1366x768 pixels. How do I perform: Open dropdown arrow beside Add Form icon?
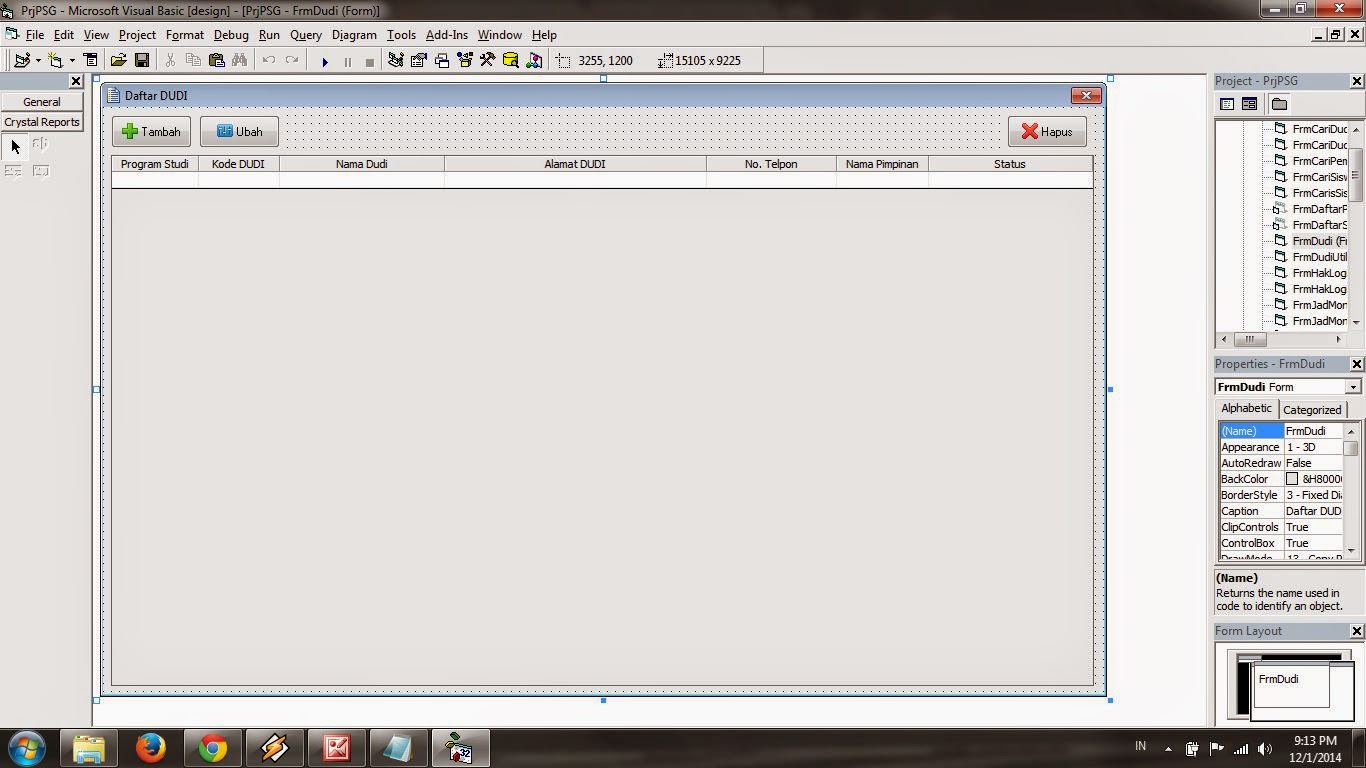click(72, 60)
